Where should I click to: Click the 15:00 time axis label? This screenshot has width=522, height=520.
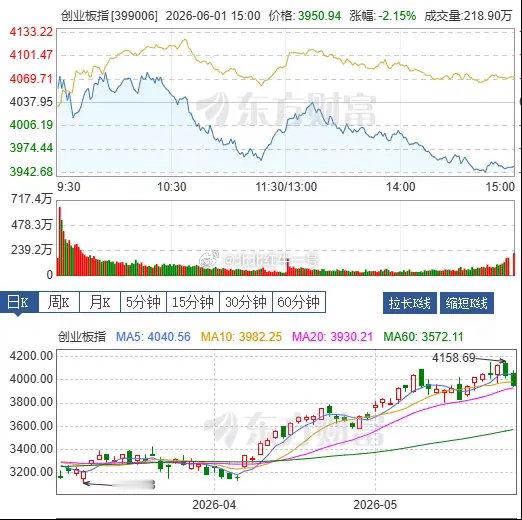click(x=500, y=187)
